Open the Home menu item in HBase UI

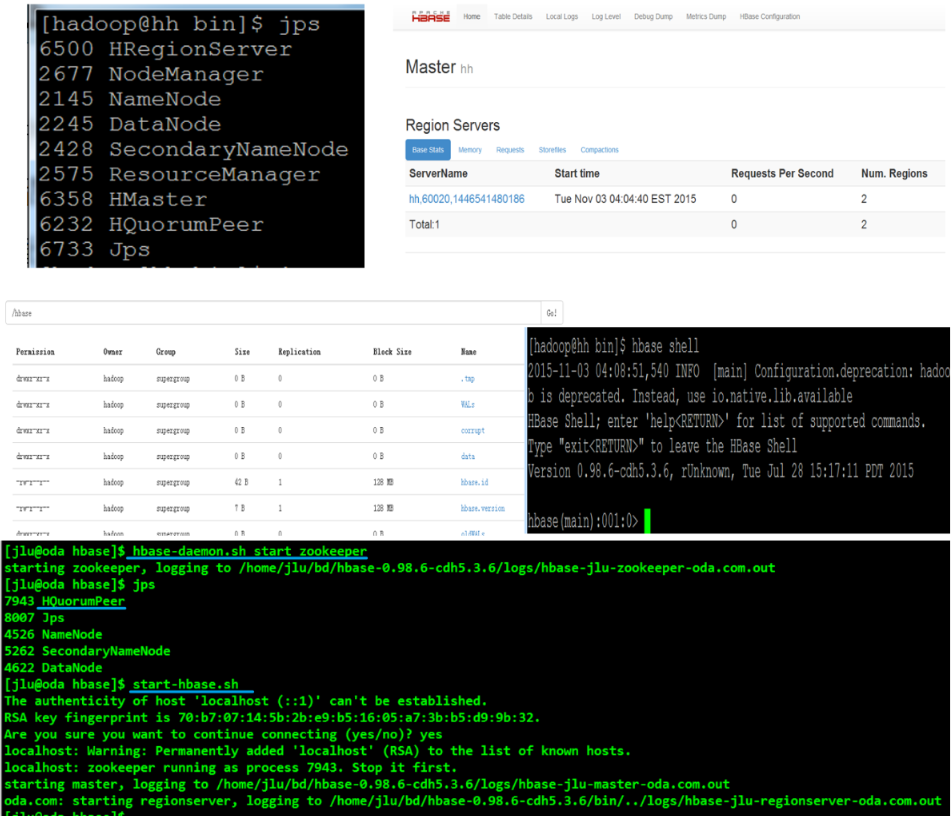click(471, 17)
